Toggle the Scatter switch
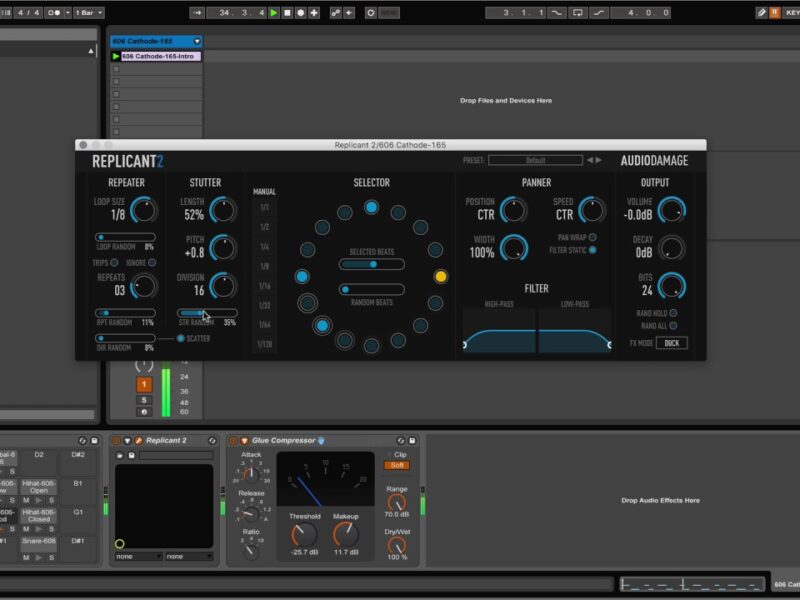800x600 pixels. pyautogui.click(x=180, y=338)
